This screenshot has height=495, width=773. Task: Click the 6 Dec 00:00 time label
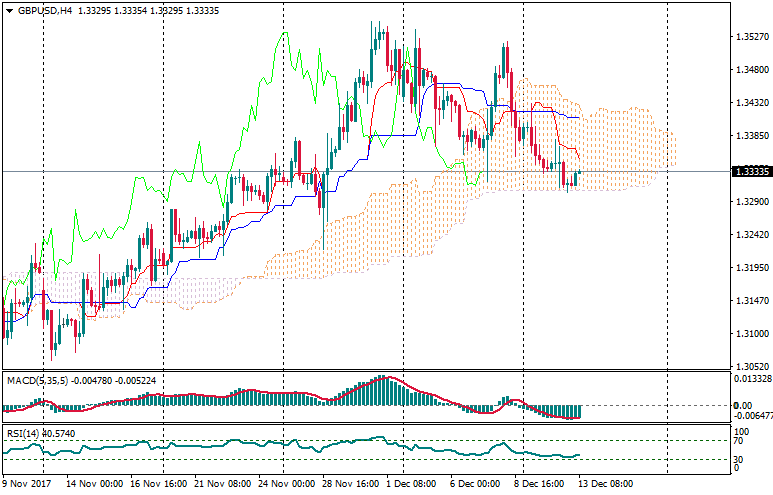click(x=475, y=482)
